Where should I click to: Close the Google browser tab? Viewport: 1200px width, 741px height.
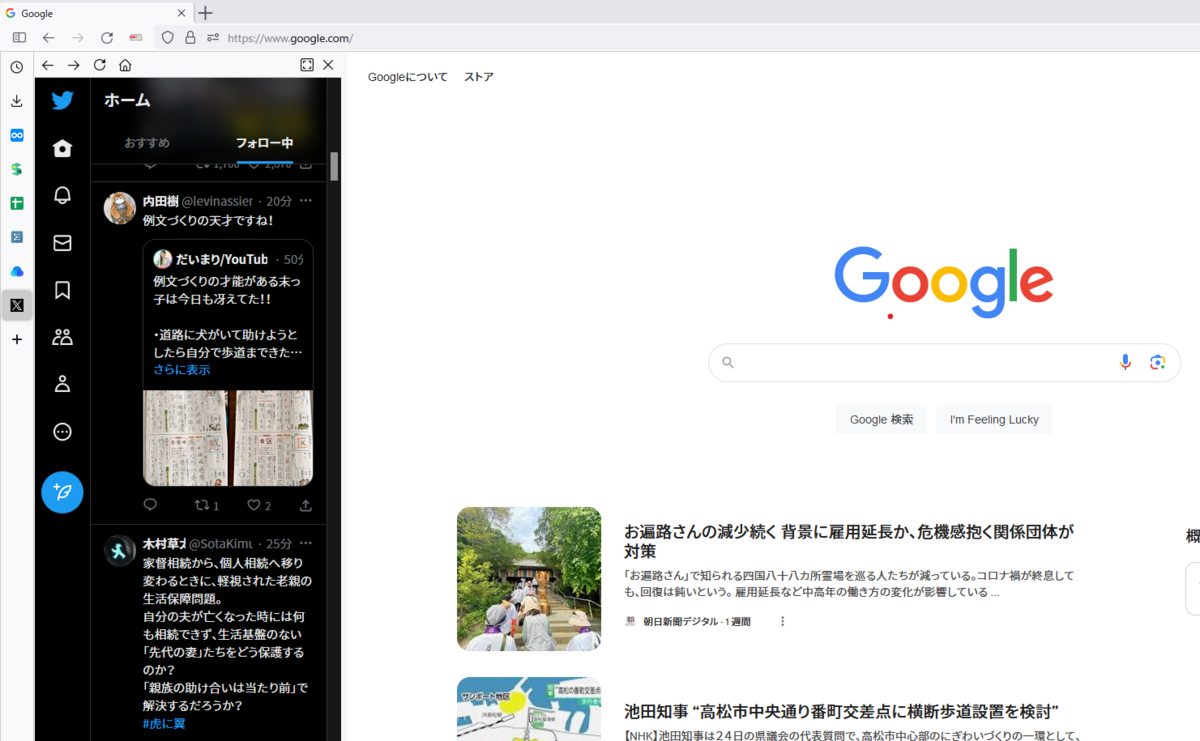[x=182, y=13]
